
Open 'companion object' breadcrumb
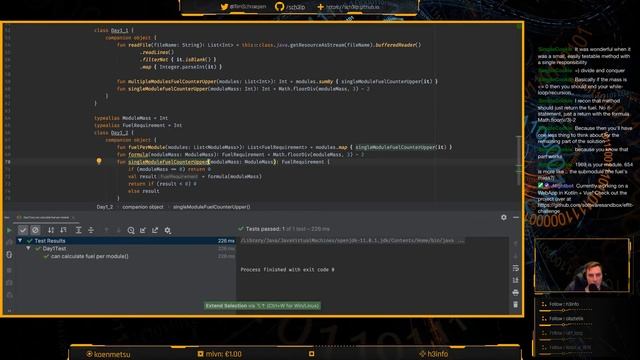pos(142,207)
